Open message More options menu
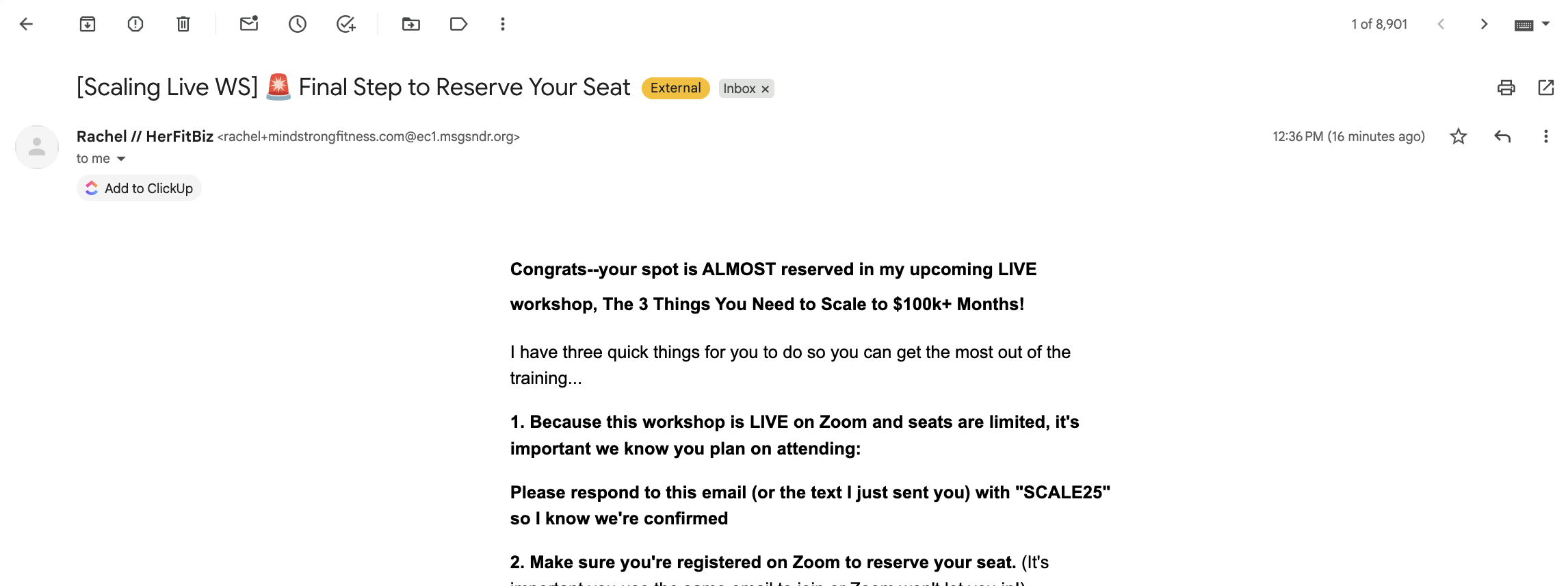Viewport: 1568px width, 586px height. (1545, 137)
